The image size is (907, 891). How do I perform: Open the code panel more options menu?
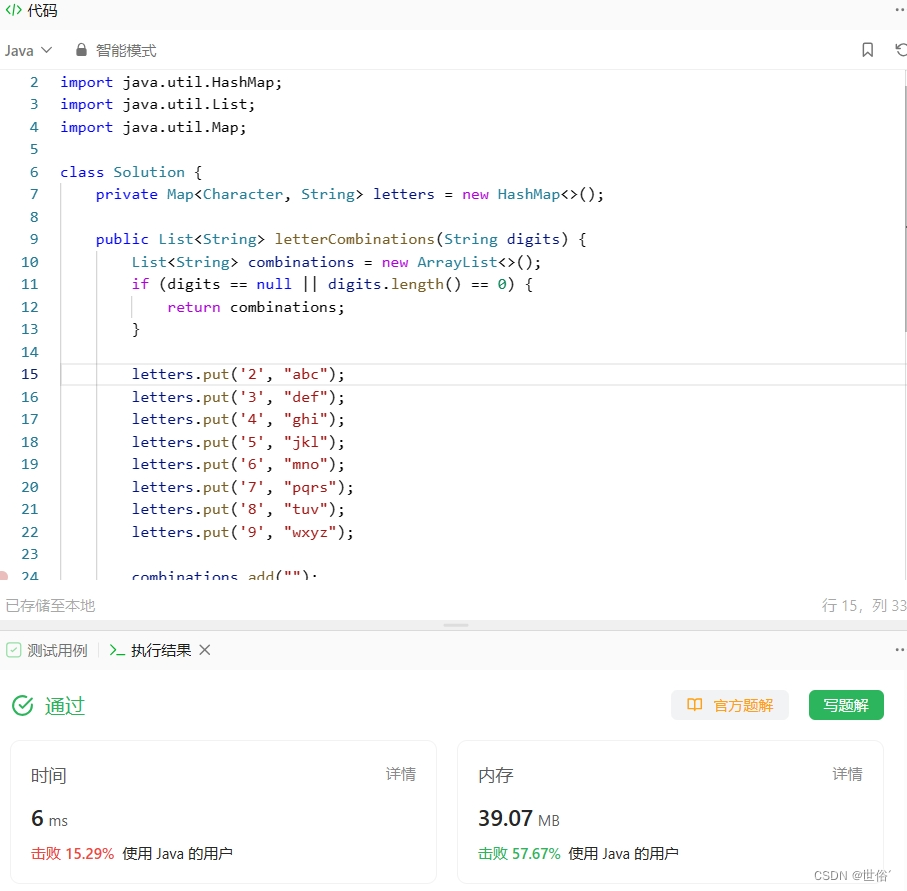click(x=900, y=10)
